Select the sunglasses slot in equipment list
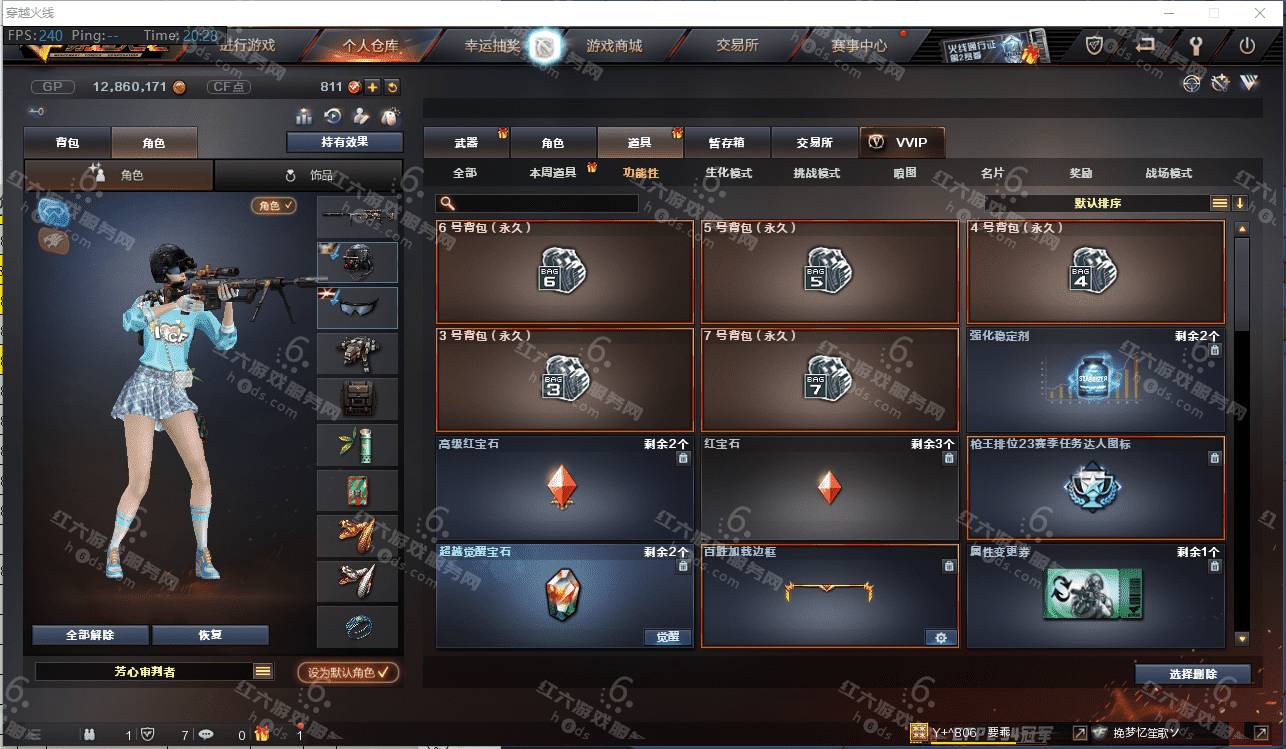Viewport: 1286px width, 749px height. coord(357,308)
